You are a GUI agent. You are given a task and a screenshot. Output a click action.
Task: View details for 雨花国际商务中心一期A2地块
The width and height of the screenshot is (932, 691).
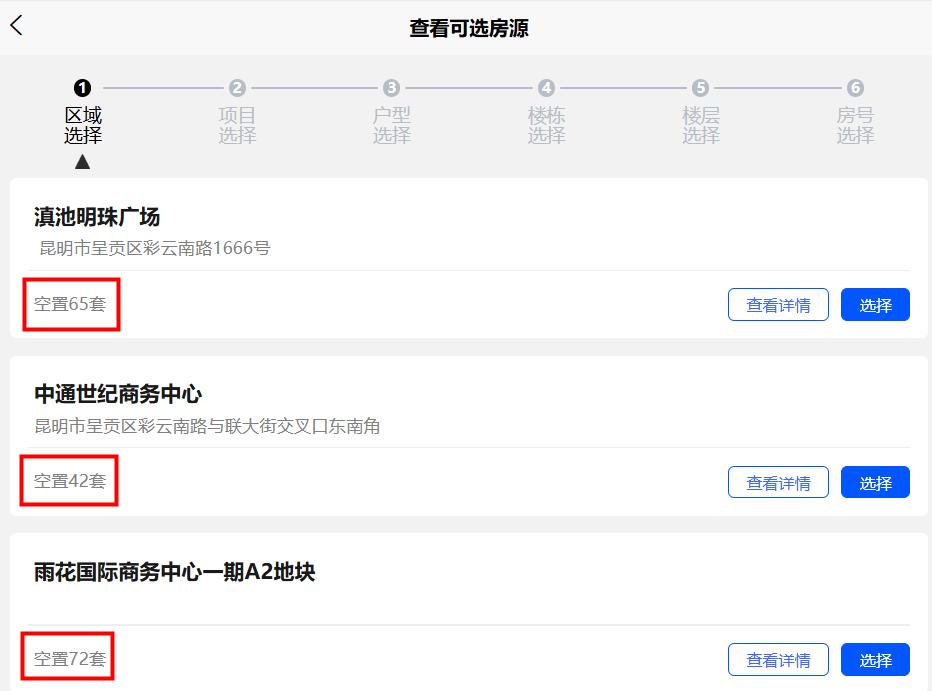tap(778, 659)
